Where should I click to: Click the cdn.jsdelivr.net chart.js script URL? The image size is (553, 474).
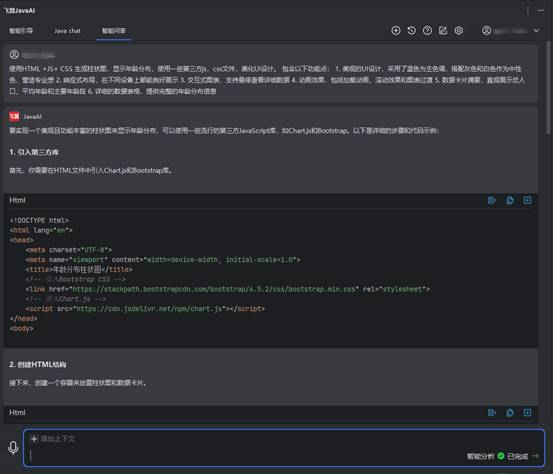pos(150,309)
